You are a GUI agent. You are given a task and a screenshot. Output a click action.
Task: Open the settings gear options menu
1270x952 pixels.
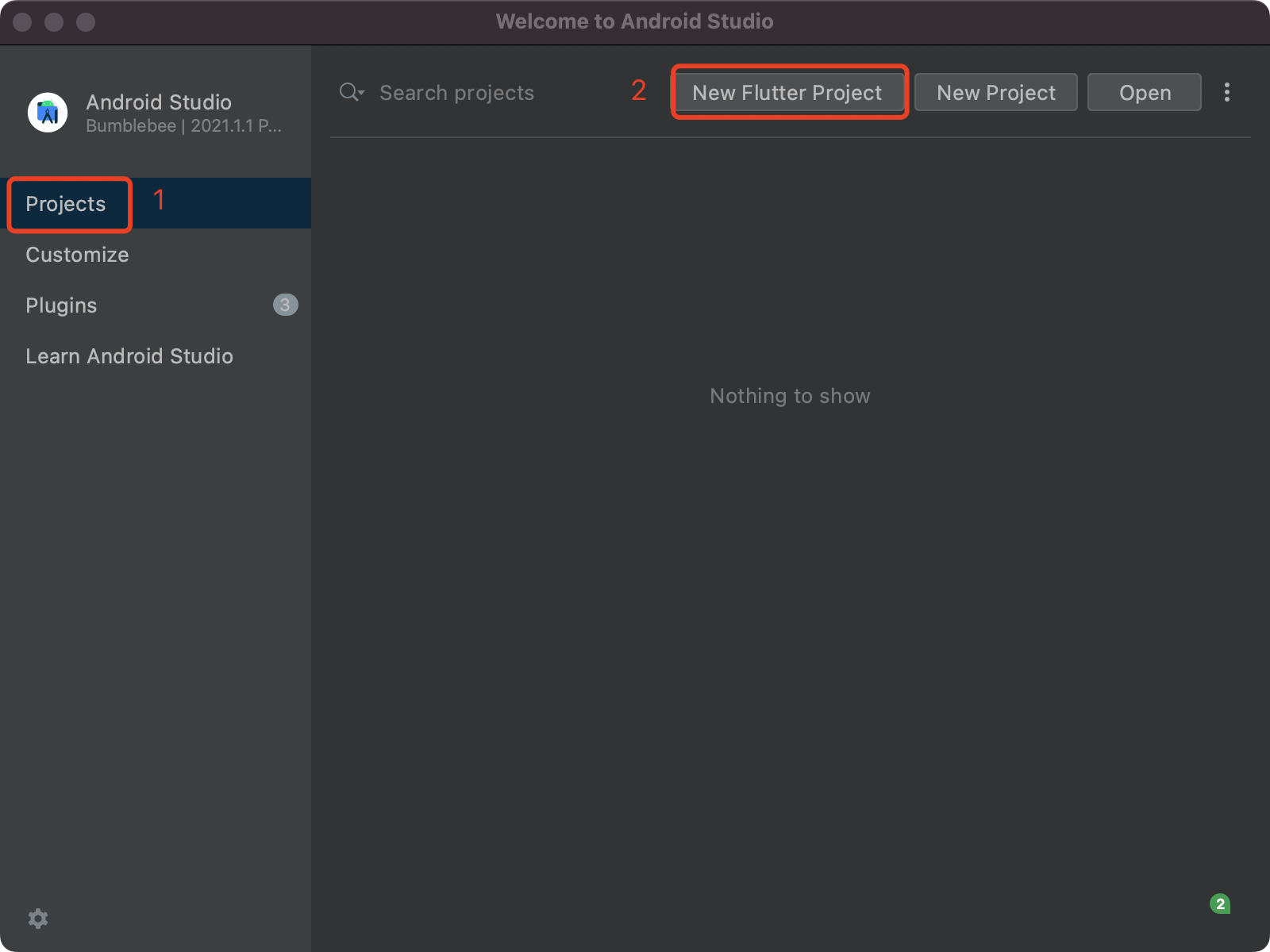[x=38, y=919]
